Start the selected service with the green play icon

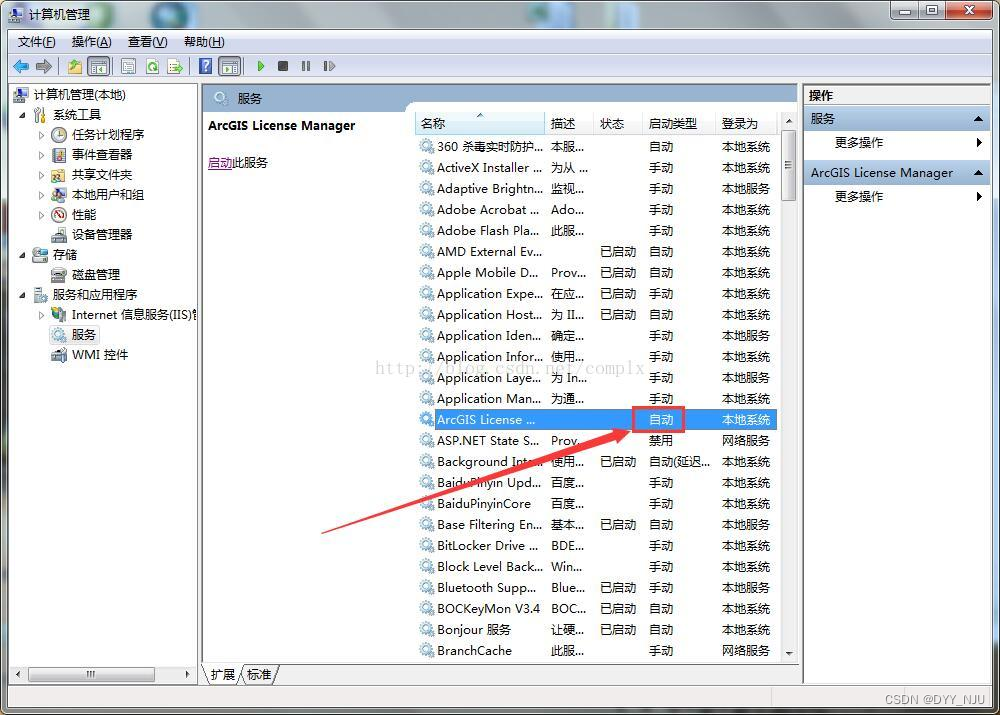pyautogui.click(x=260, y=66)
